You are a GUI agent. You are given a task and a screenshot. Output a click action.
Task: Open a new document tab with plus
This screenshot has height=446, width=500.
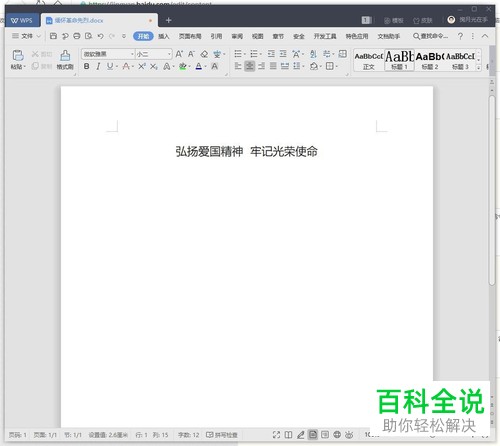tap(168, 20)
